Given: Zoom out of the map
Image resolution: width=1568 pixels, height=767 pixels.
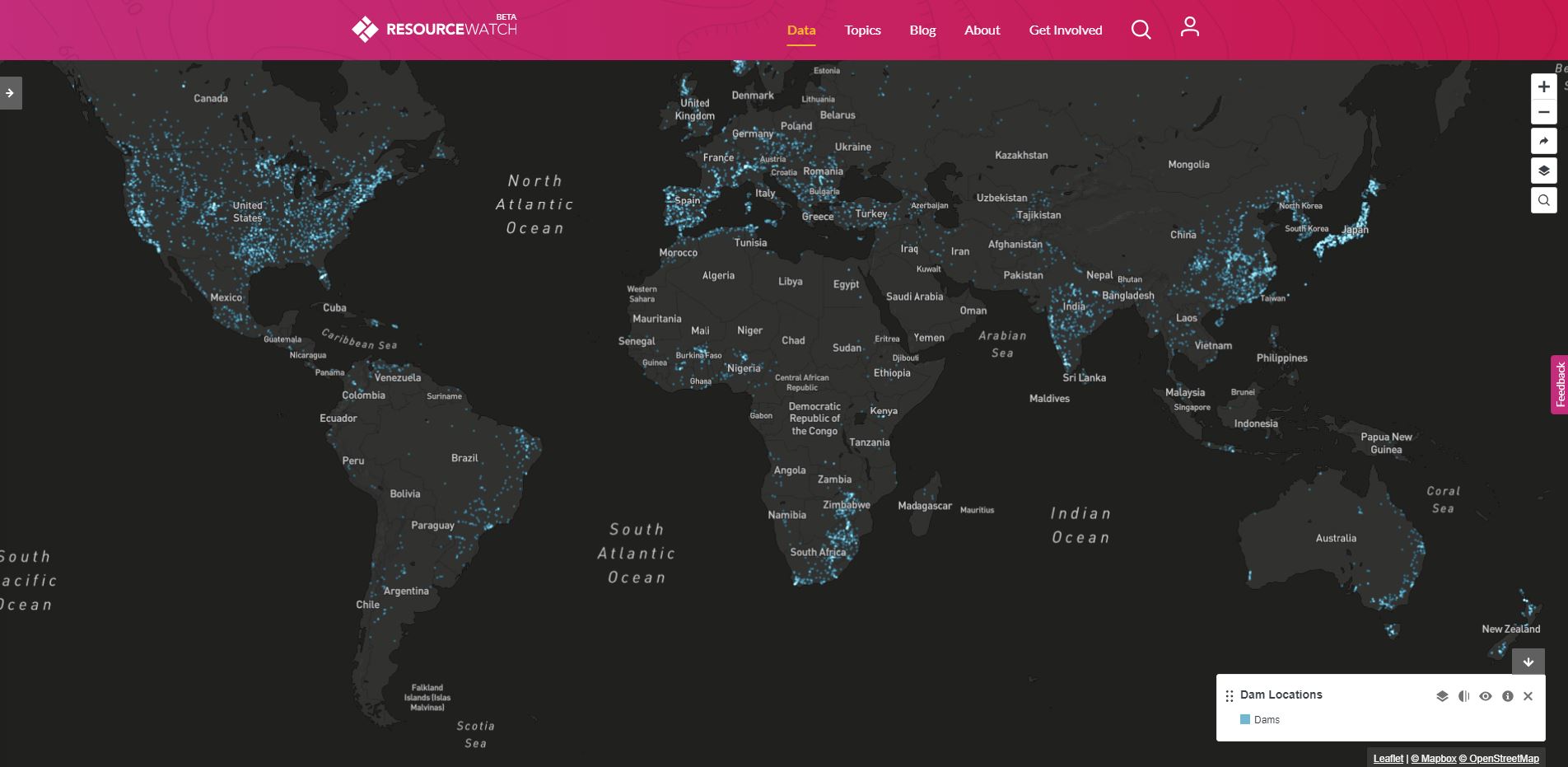Looking at the screenshot, I should tap(1543, 112).
